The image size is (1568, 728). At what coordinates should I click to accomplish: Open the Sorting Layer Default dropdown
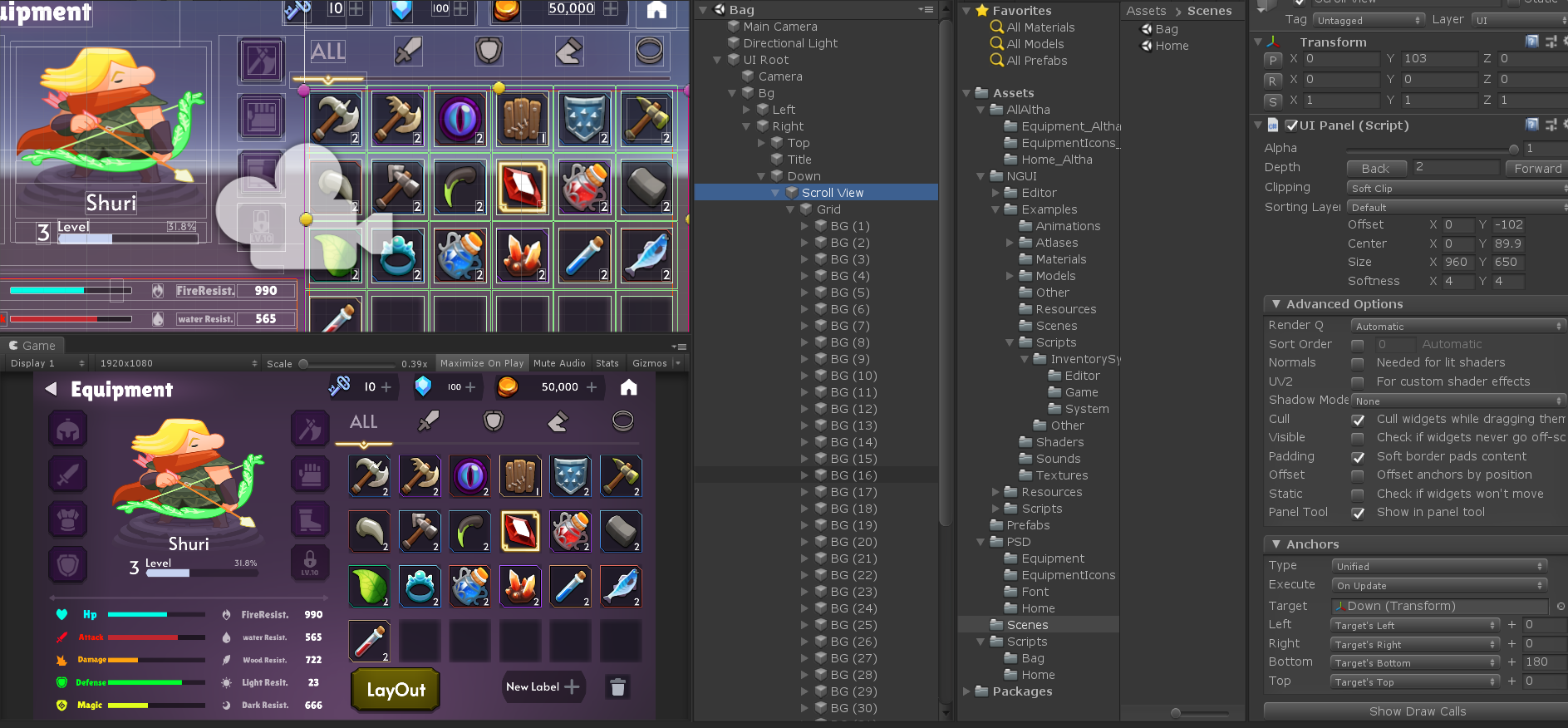click(x=1457, y=208)
